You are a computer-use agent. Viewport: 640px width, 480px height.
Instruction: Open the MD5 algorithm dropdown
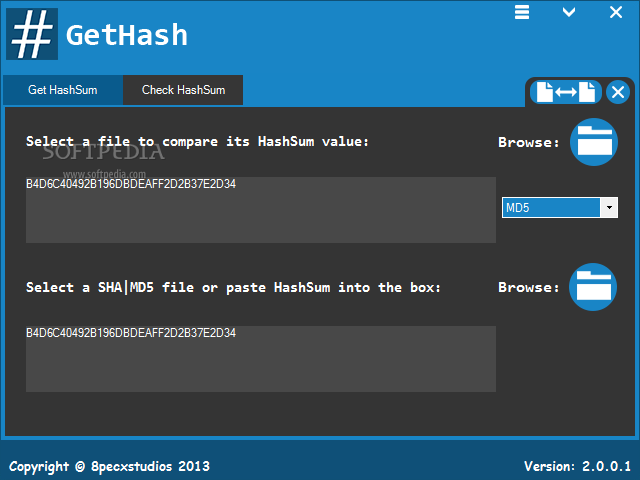pyautogui.click(x=560, y=208)
